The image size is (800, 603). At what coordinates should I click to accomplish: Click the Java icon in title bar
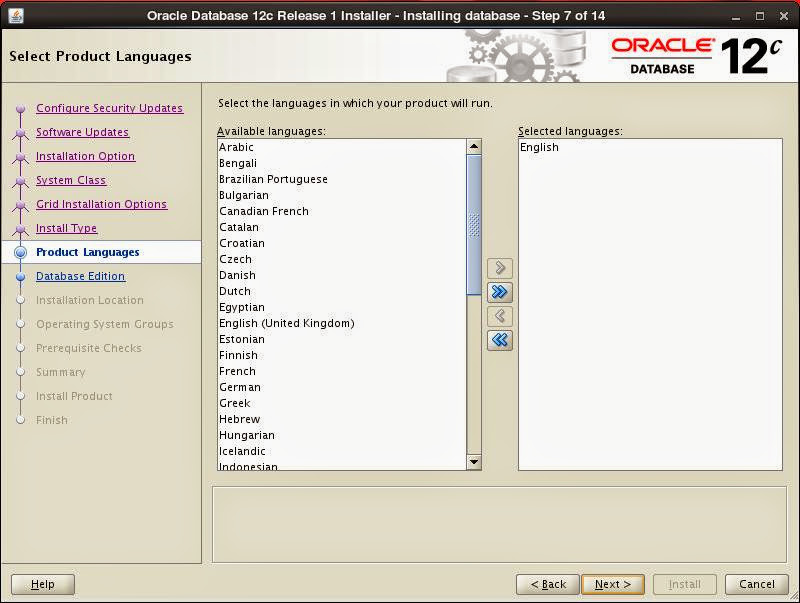tap(16, 16)
